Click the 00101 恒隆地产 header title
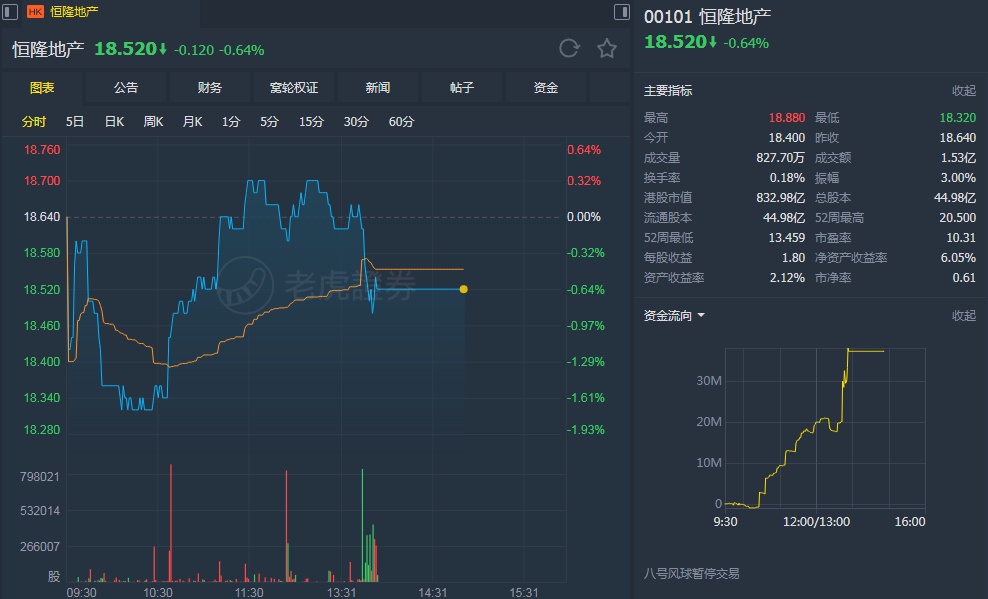This screenshot has height=599, width=988. tap(707, 16)
